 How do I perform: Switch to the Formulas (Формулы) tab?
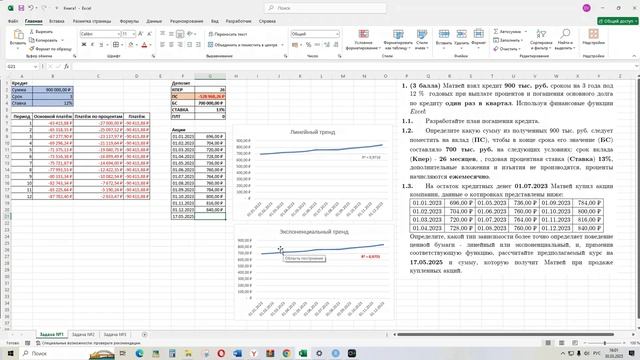[129, 21]
